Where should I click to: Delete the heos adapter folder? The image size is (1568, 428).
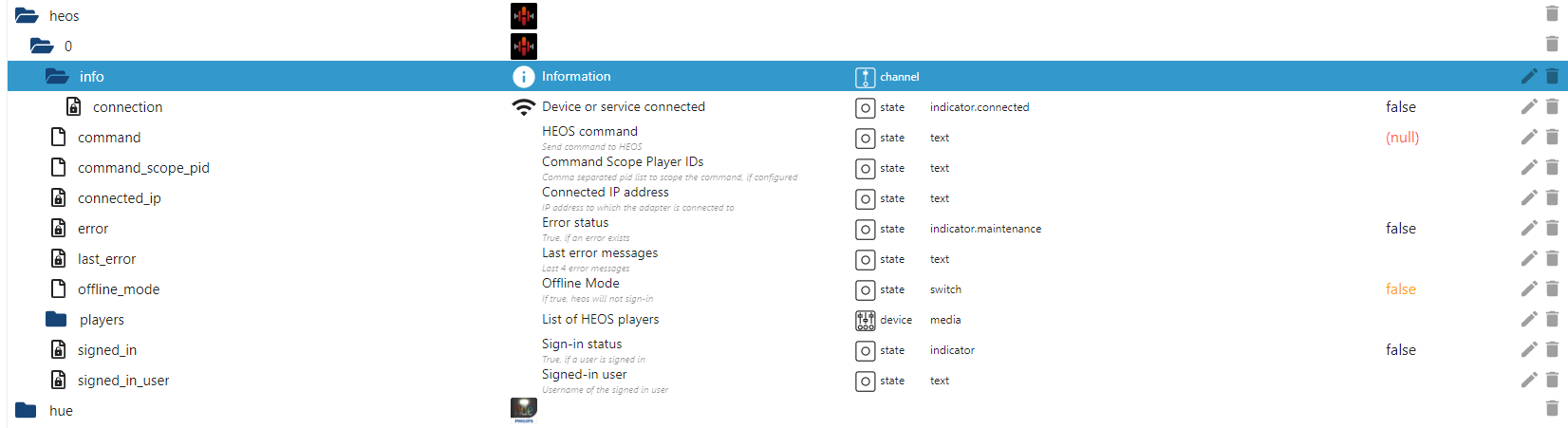click(1552, 15)
